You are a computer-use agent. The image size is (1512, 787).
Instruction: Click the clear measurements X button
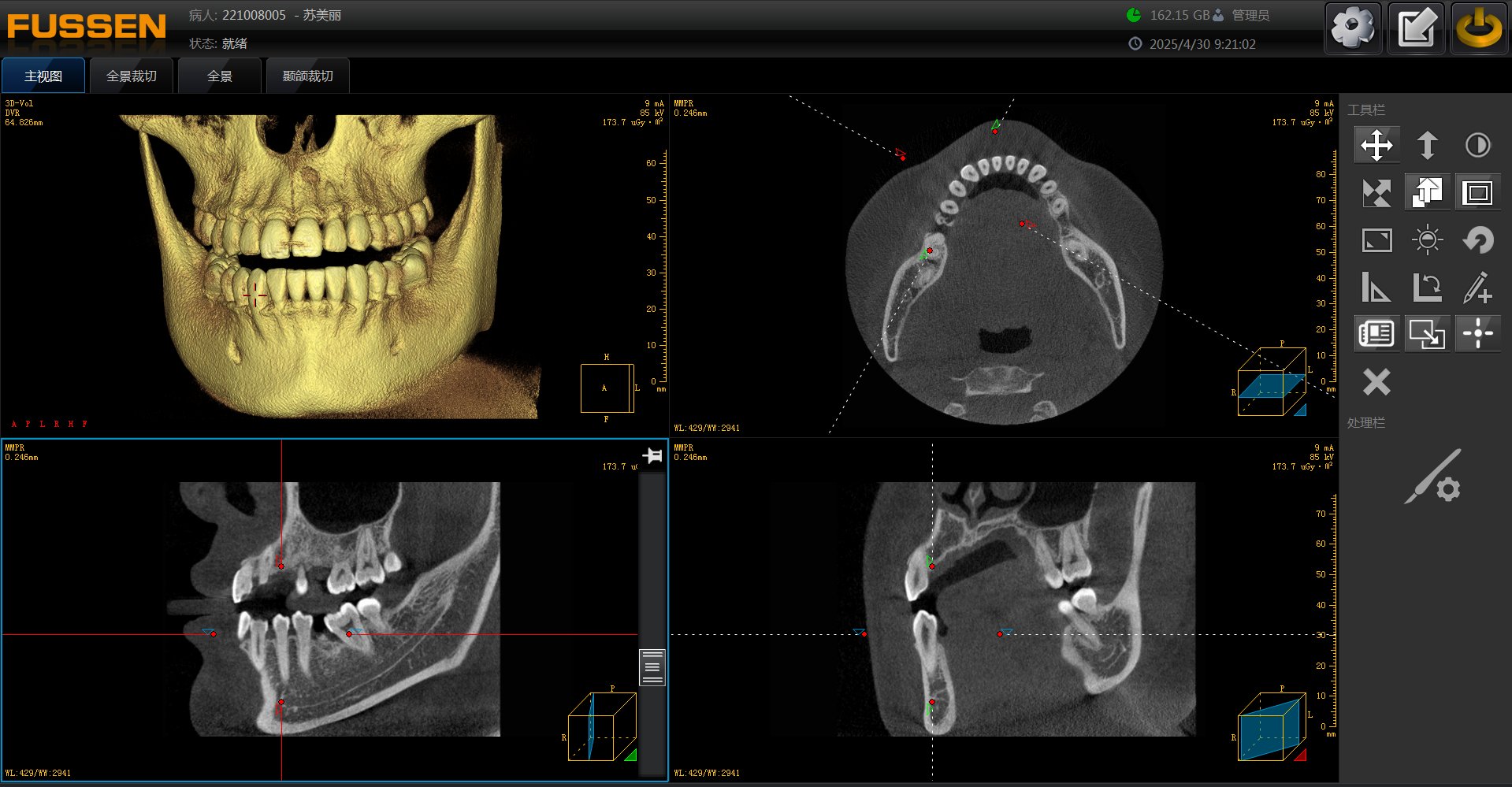pyautogui.click(x=1376, y=382)
